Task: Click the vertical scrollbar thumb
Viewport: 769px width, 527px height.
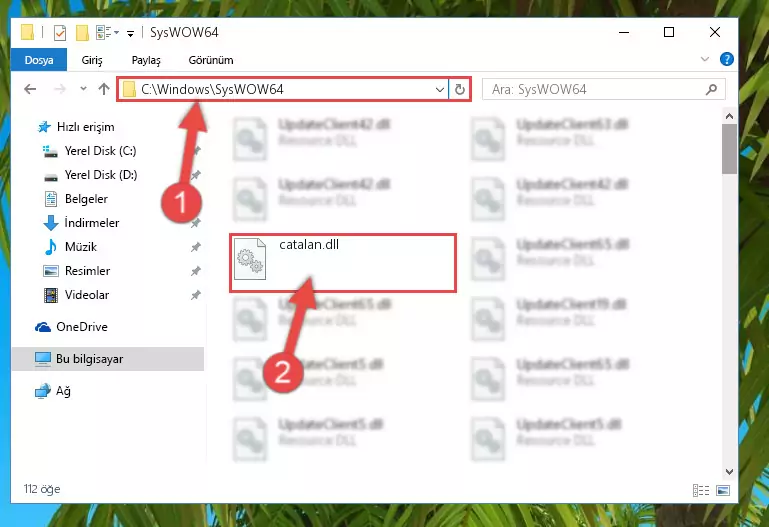Action: (729, 149)
